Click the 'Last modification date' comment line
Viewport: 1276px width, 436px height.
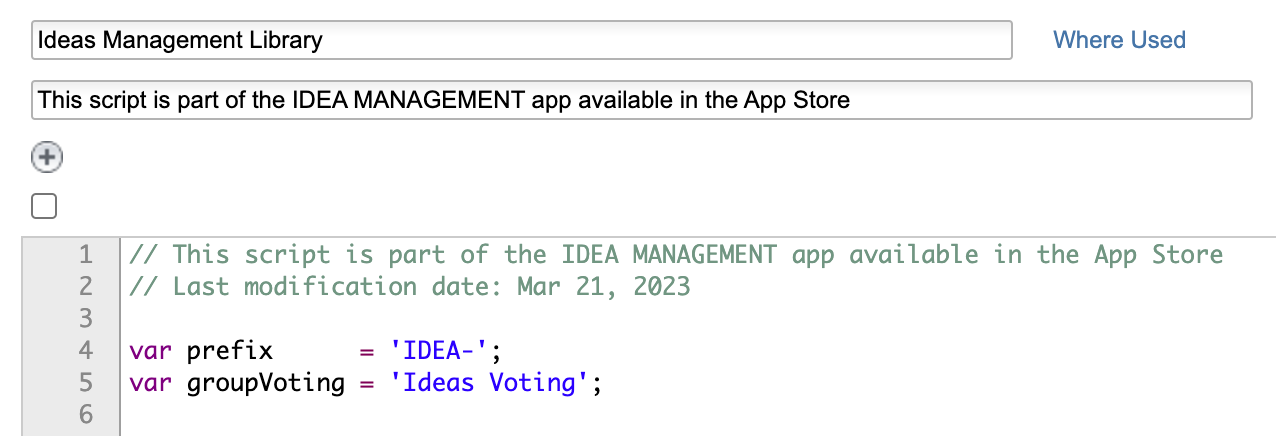click(x=410, y=286)
